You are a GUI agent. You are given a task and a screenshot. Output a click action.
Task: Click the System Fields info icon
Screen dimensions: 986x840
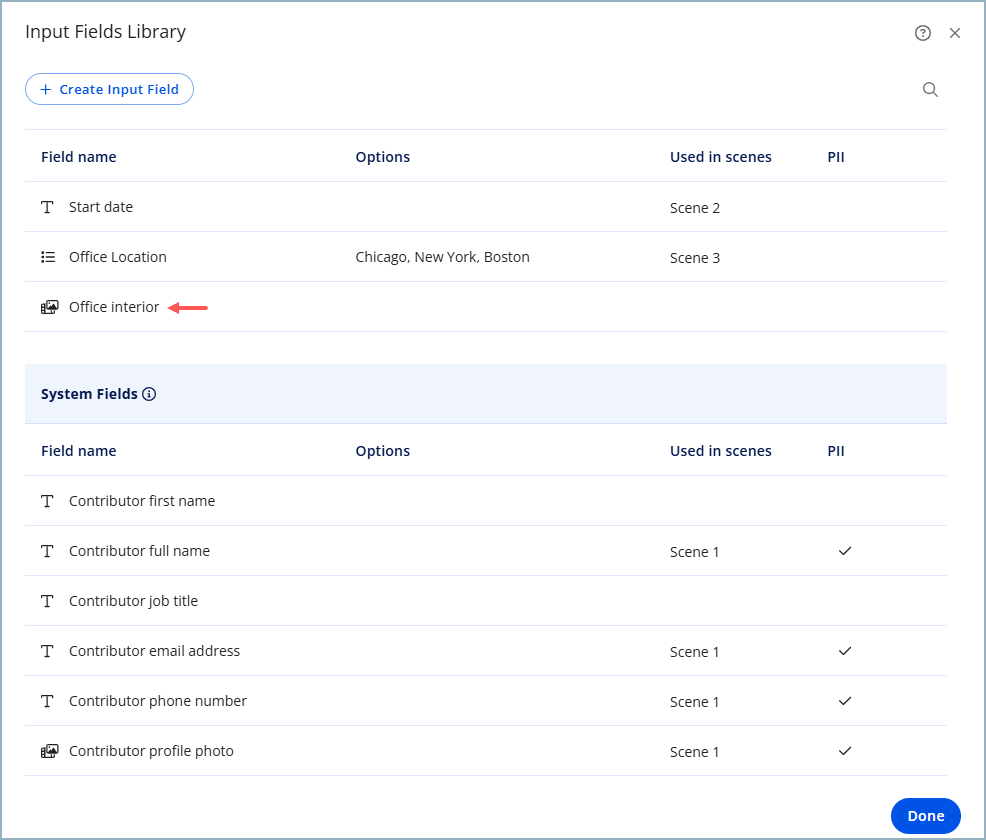[x=149, y=394]
